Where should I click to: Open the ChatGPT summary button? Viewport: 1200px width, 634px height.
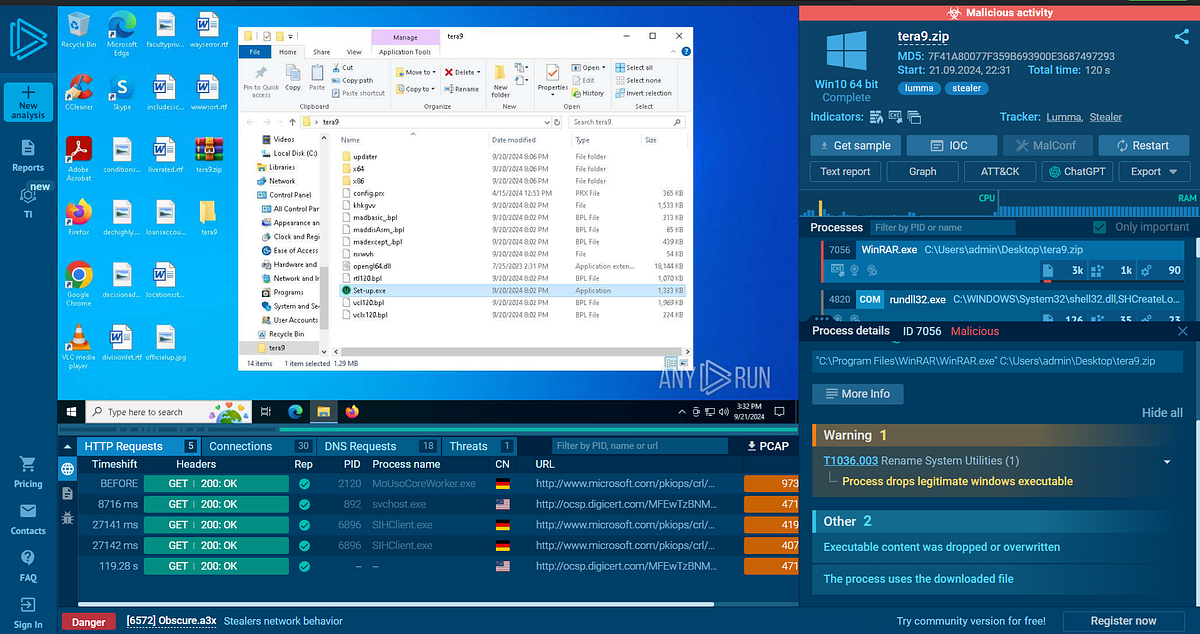tap(1077, 171)
